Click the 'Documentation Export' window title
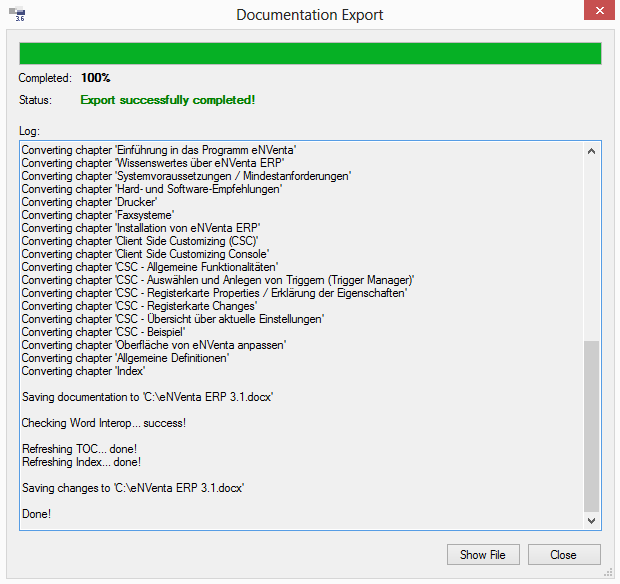The height and width of the screenshot is (584, 620). pos(310,15)
